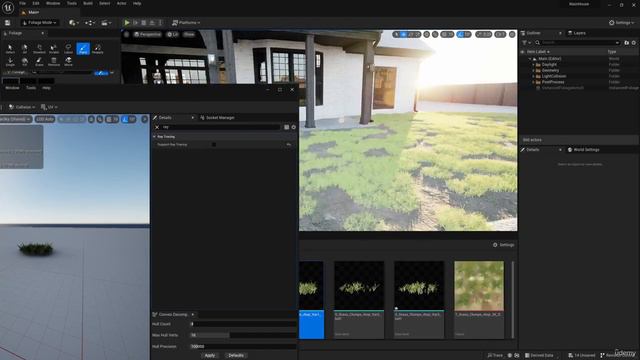Viewport: 640px width, 360px height.
Task: Collapse the Ray Tracing section
Action: click(155, 137)
